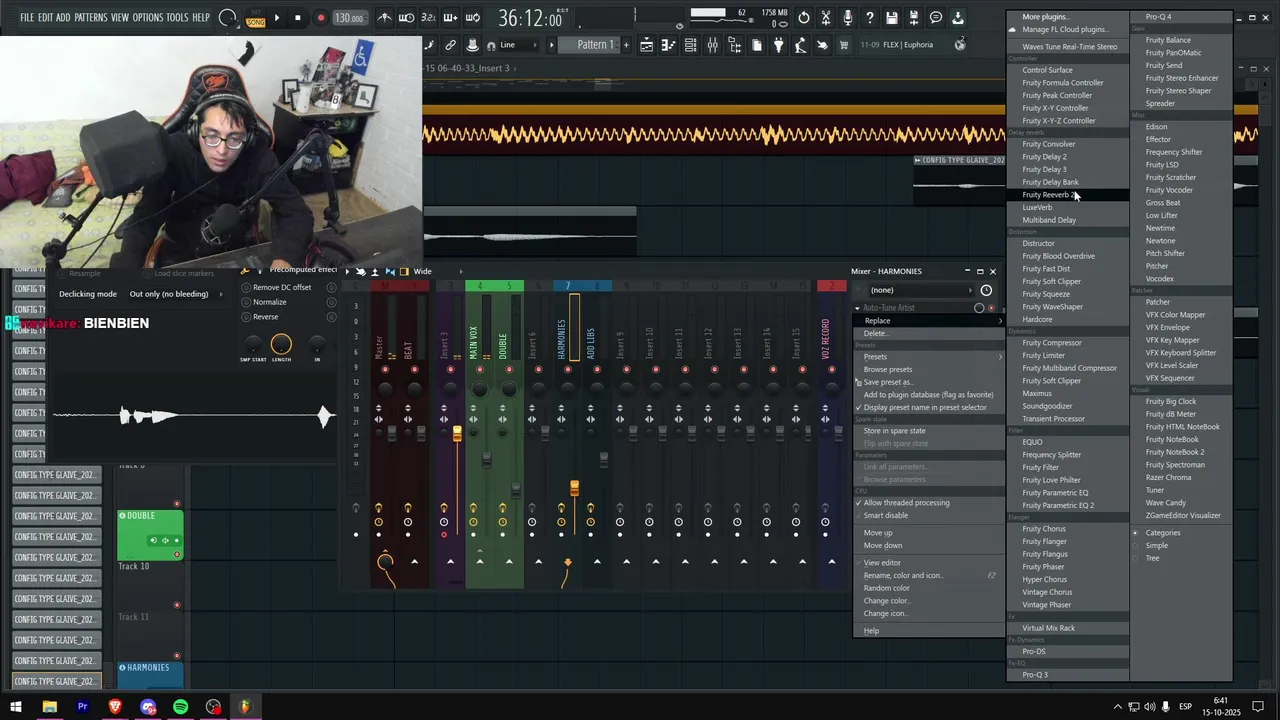The width and height of the screenshot is (1280, 720).
Task: Toggle Smart disable option
Action: [929, 516]
